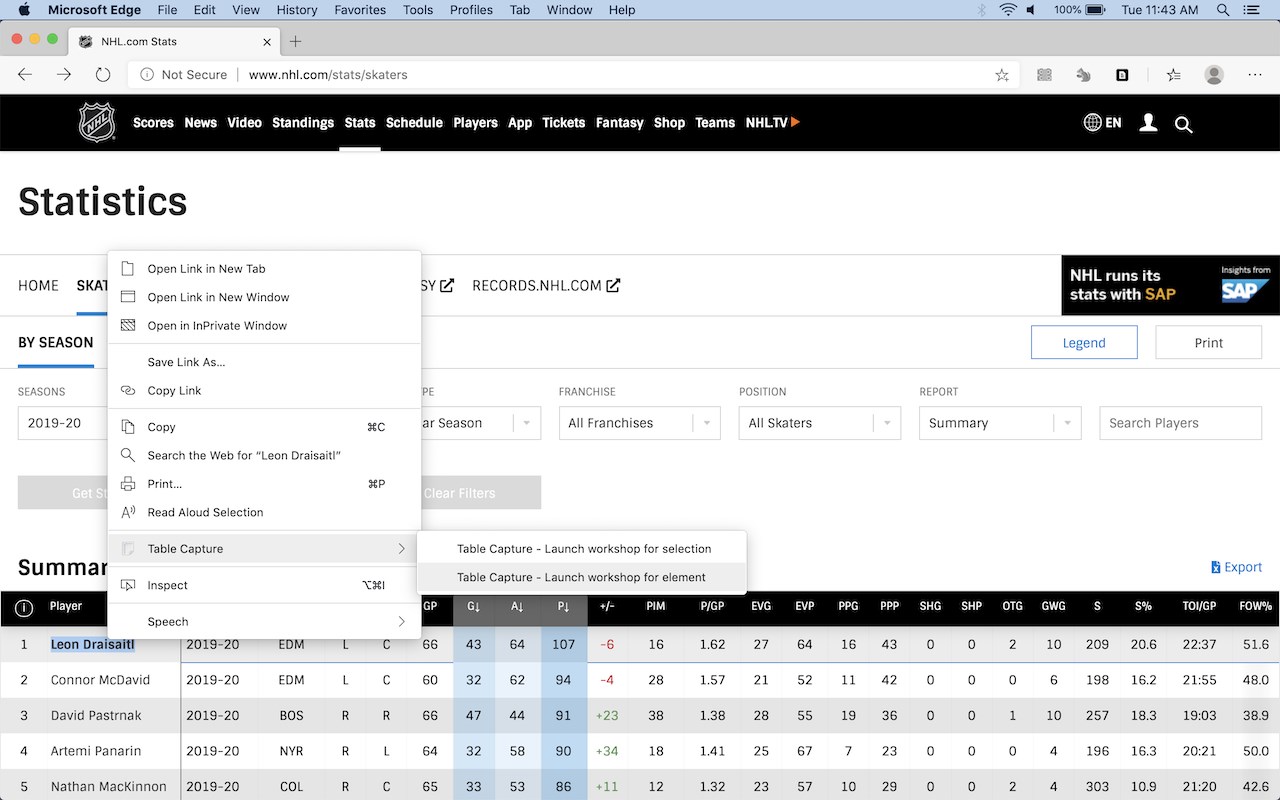This screenshot has width=1280, height=800.
Task: Expand the Table Capture submenu
Action: coord(264,549)
